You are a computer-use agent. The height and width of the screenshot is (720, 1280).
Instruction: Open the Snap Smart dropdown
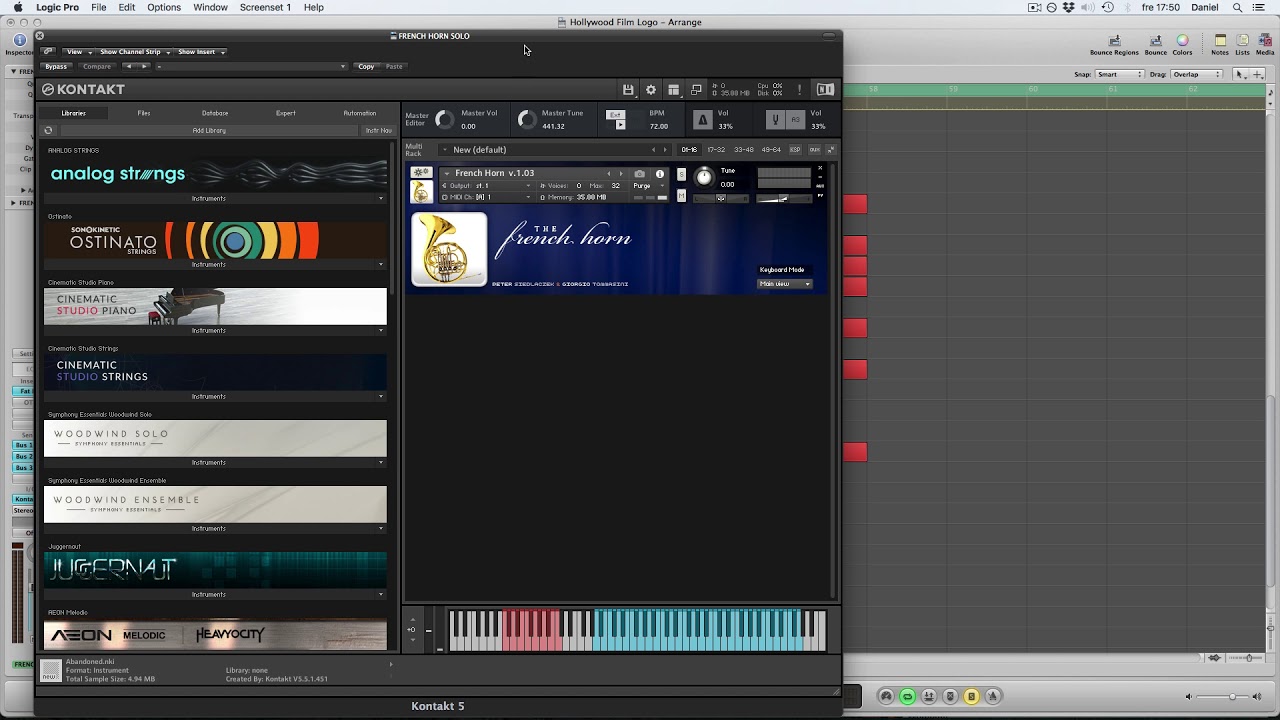point(1119,74)
